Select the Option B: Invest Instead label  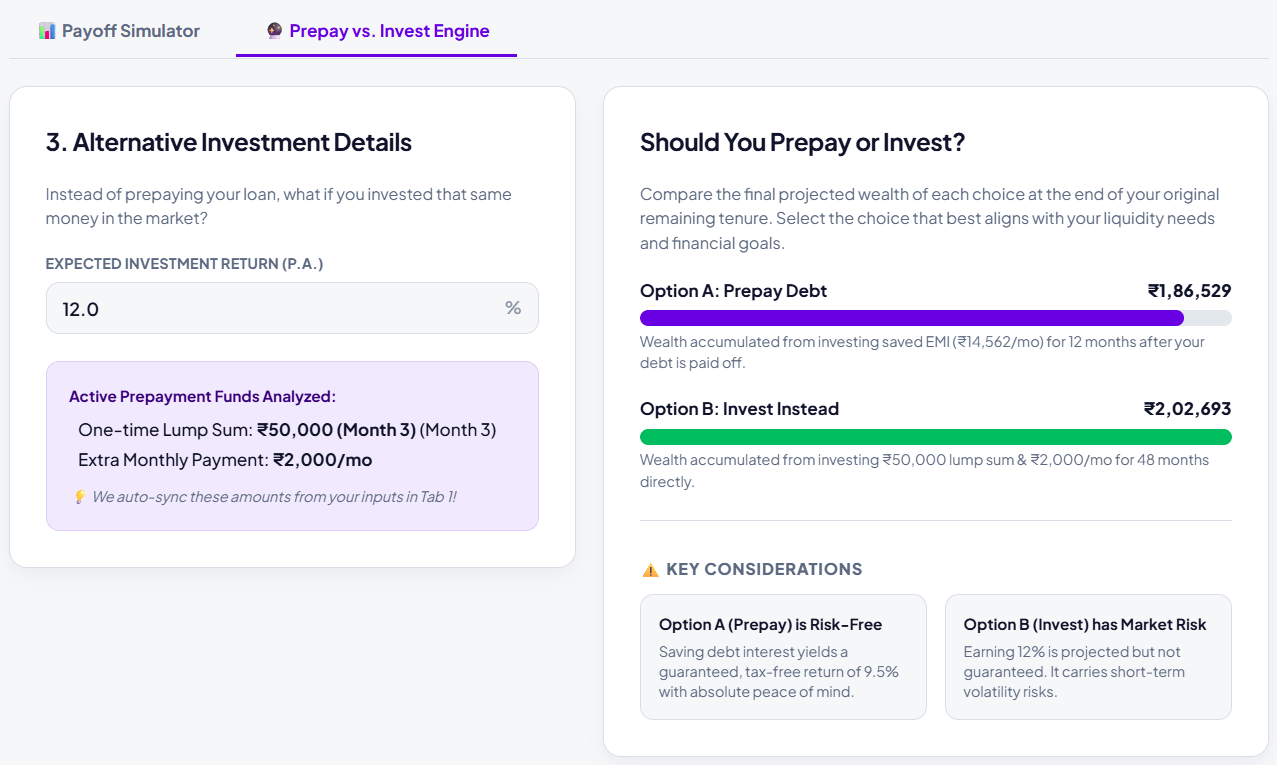(x=740, y=409)
